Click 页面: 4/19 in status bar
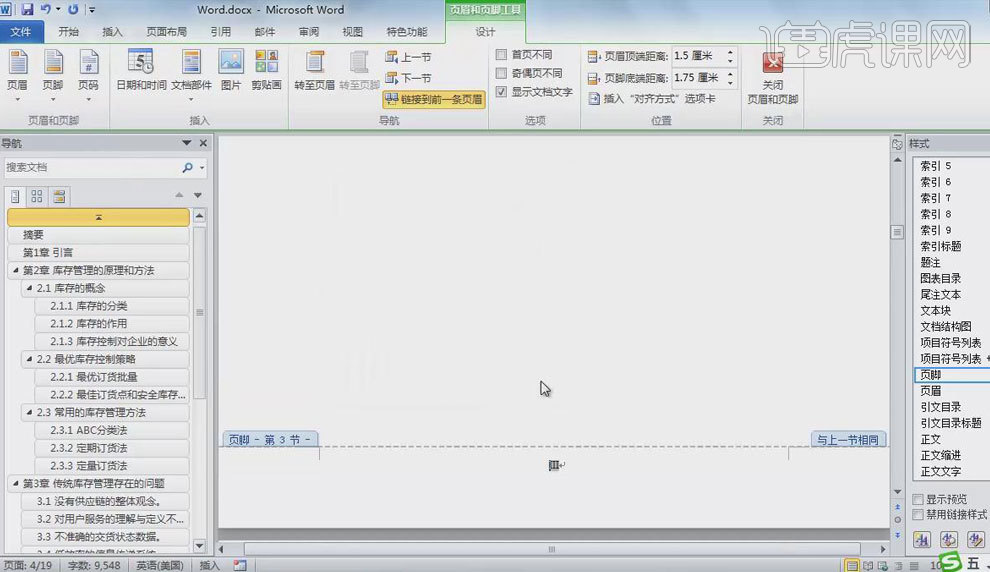The width and height of the screenshot is (990, 572). pyautogui.click(x=28, y=565)
